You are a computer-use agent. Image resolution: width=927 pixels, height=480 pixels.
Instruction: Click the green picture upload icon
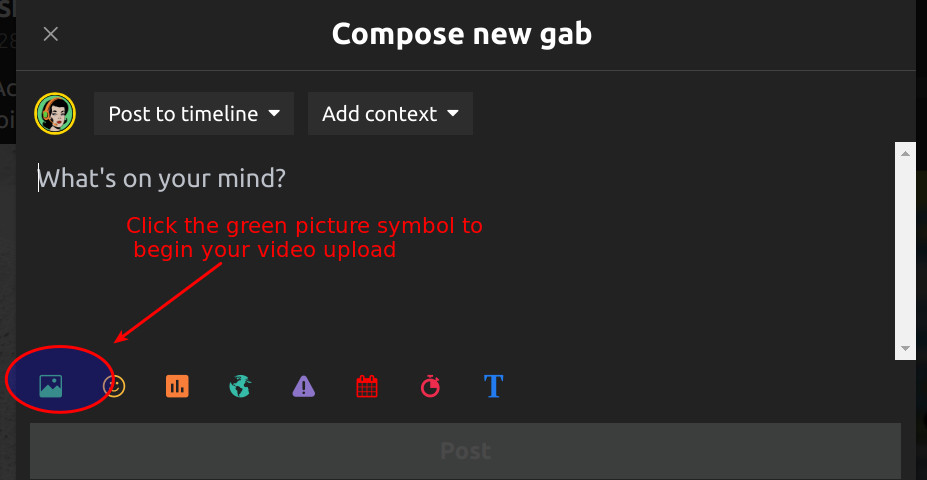click(x=51, y=386)
